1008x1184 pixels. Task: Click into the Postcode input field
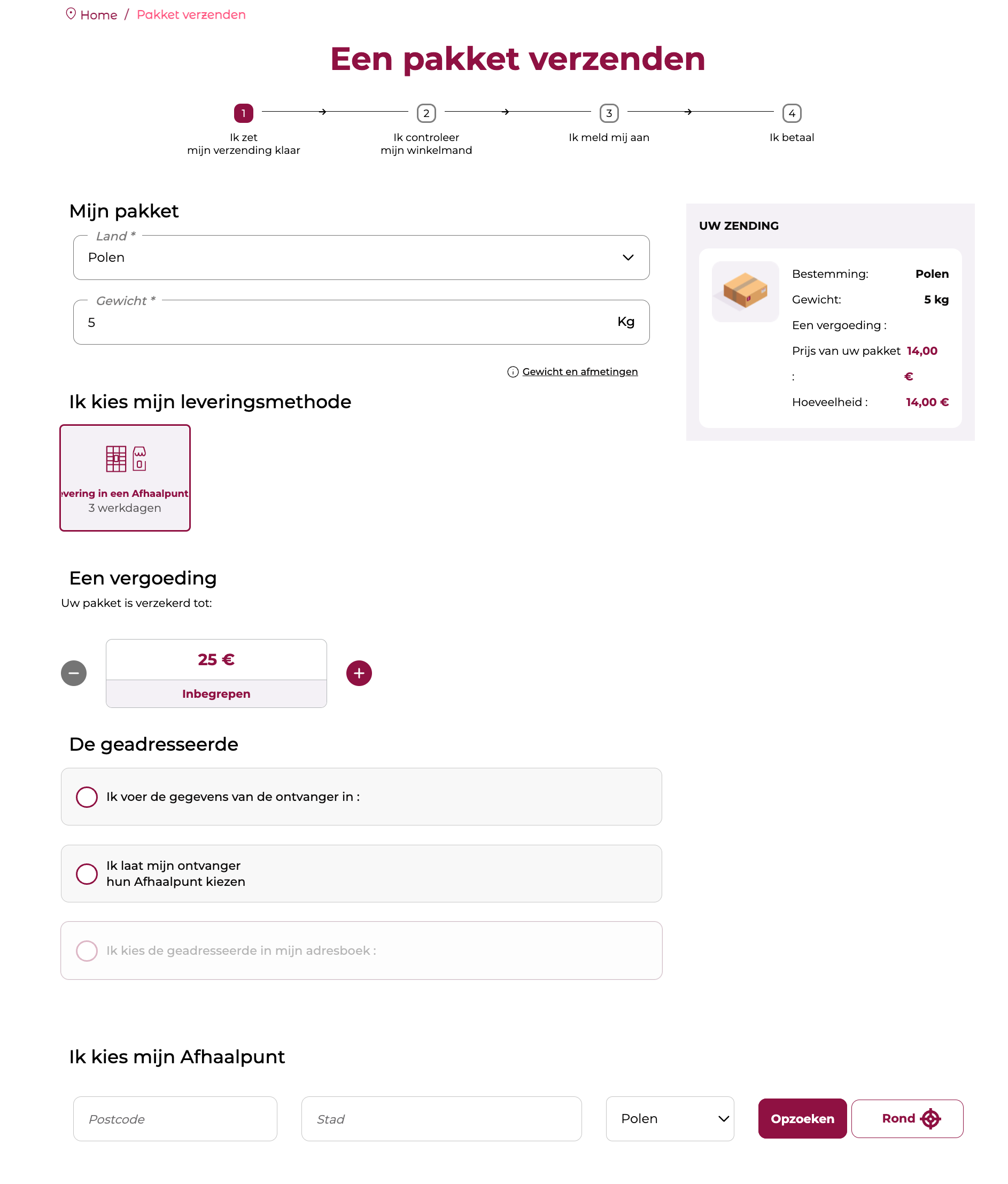(x=175, y=1118)
